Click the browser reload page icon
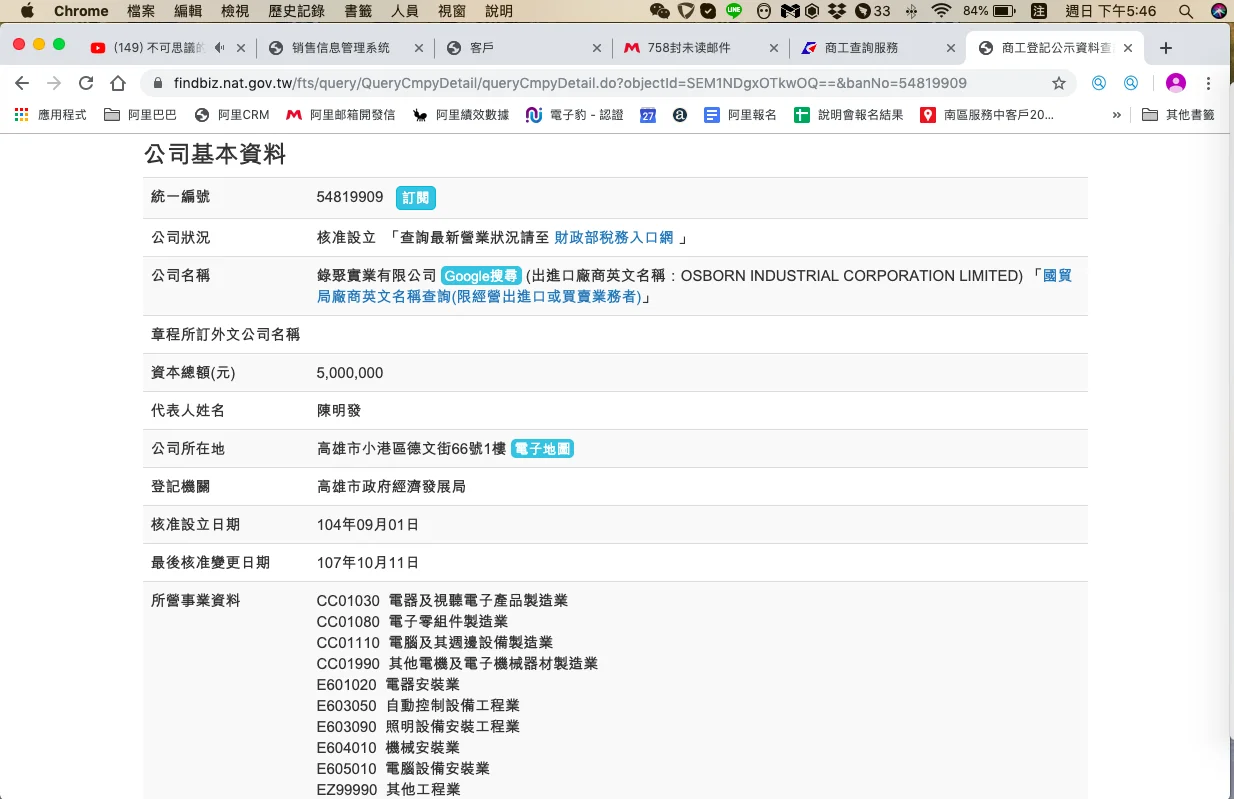 point(86,83)
